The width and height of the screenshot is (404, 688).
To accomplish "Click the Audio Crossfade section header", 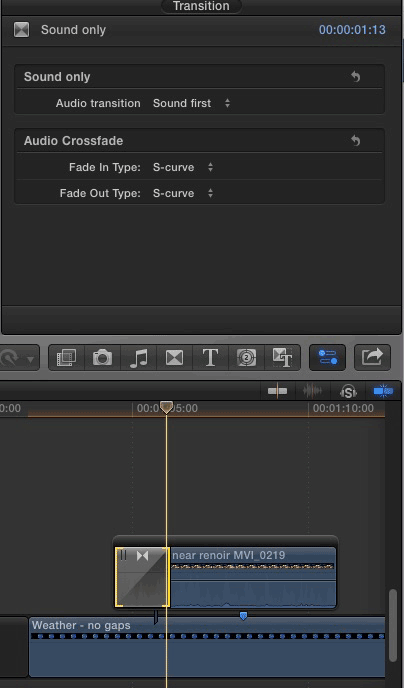I will coord(73,141).
